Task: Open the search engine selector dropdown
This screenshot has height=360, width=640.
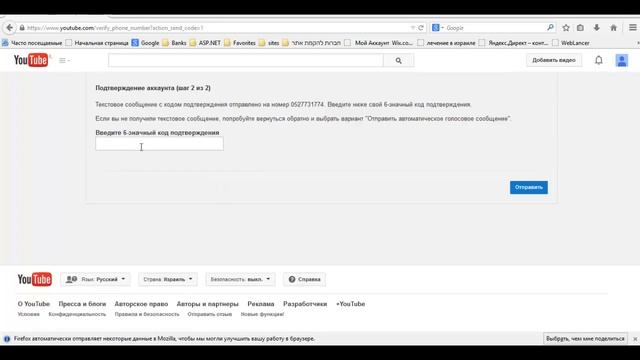Action: 438,28
